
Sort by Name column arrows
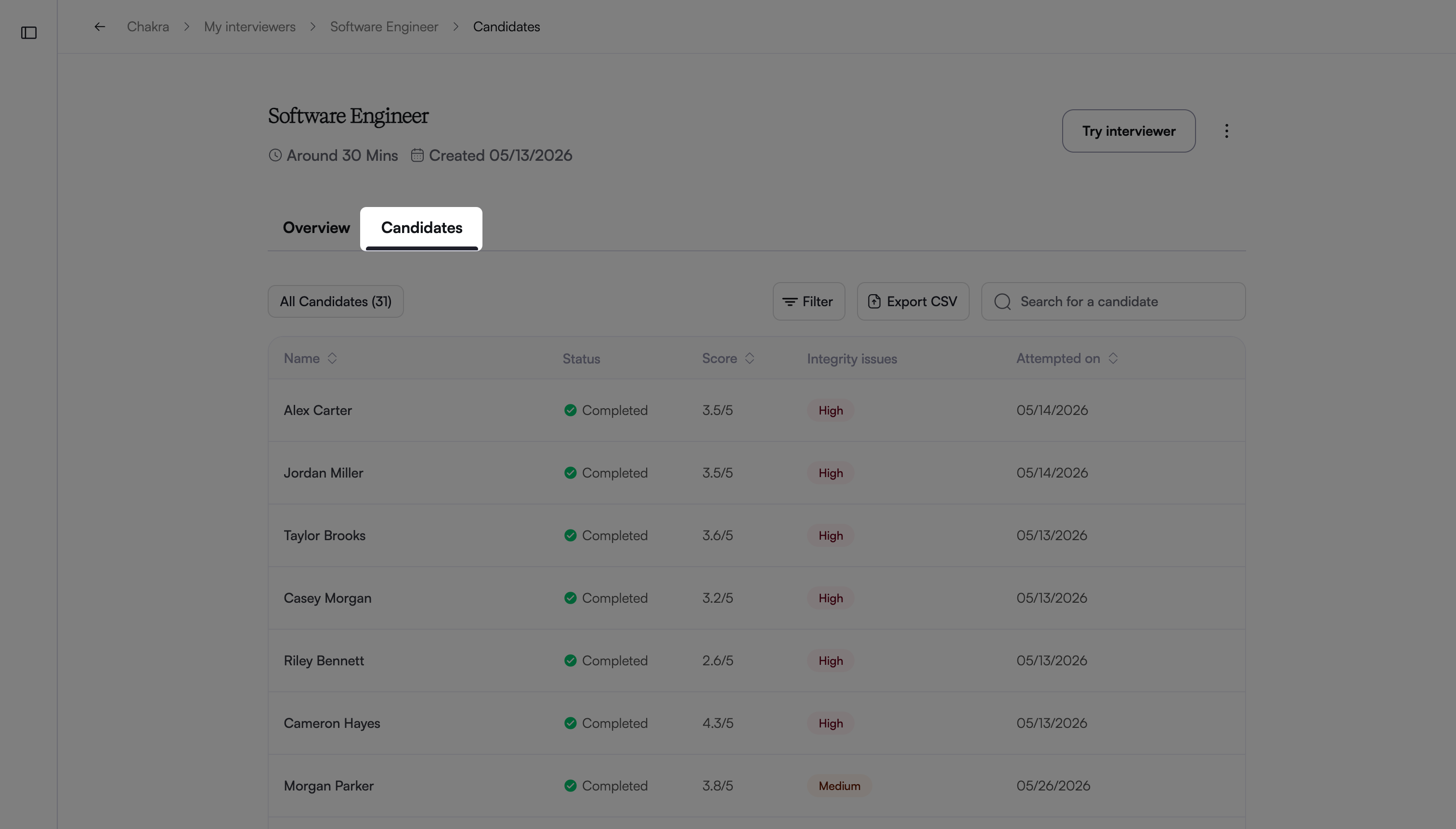pos(332,359)
